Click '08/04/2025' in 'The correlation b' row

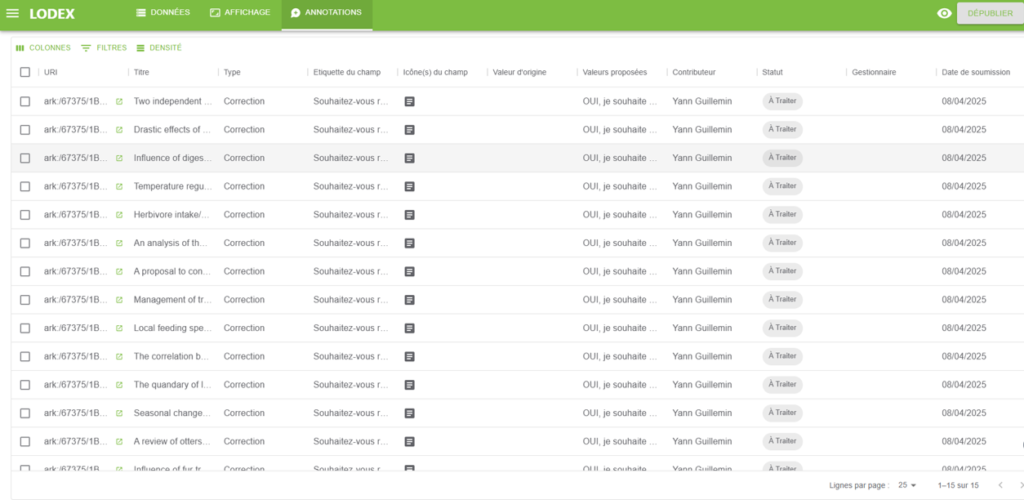pos(964,357)
